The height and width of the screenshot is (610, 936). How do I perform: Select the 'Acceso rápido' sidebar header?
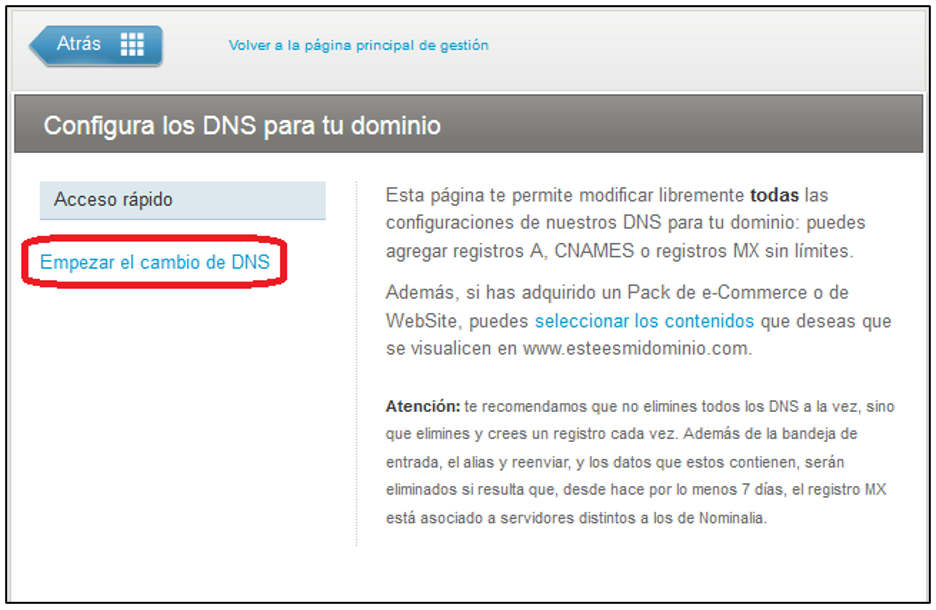(113, 200)
